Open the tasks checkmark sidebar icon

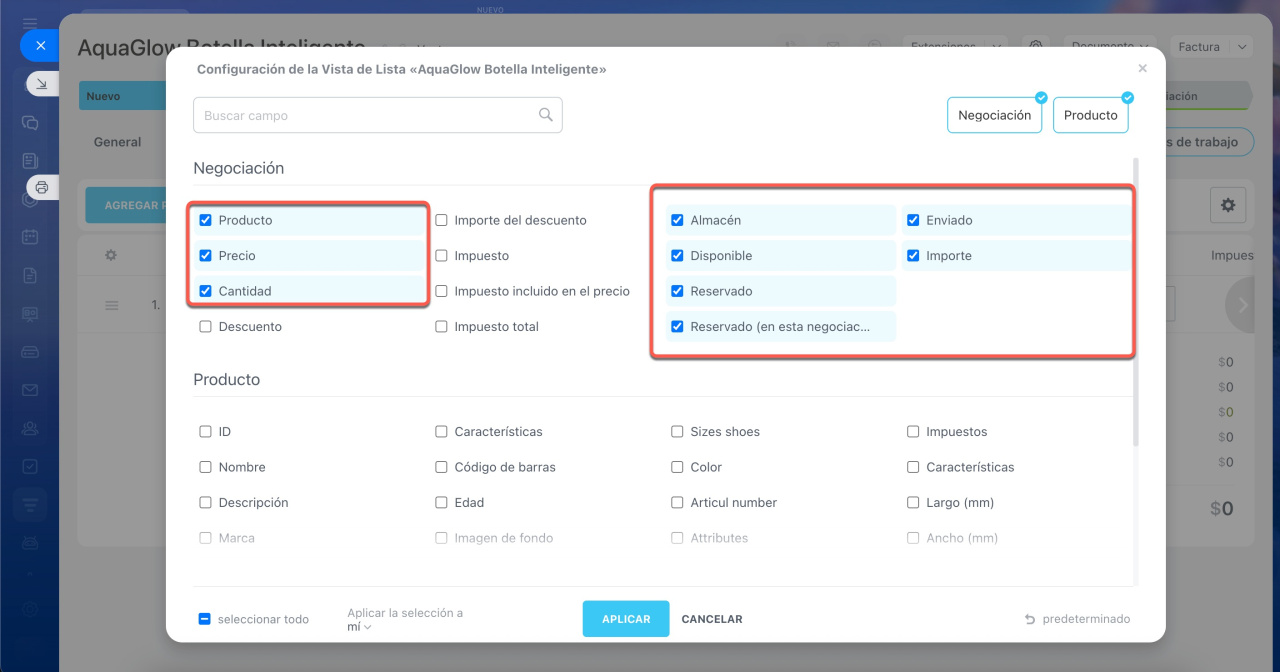coord(30,466)
